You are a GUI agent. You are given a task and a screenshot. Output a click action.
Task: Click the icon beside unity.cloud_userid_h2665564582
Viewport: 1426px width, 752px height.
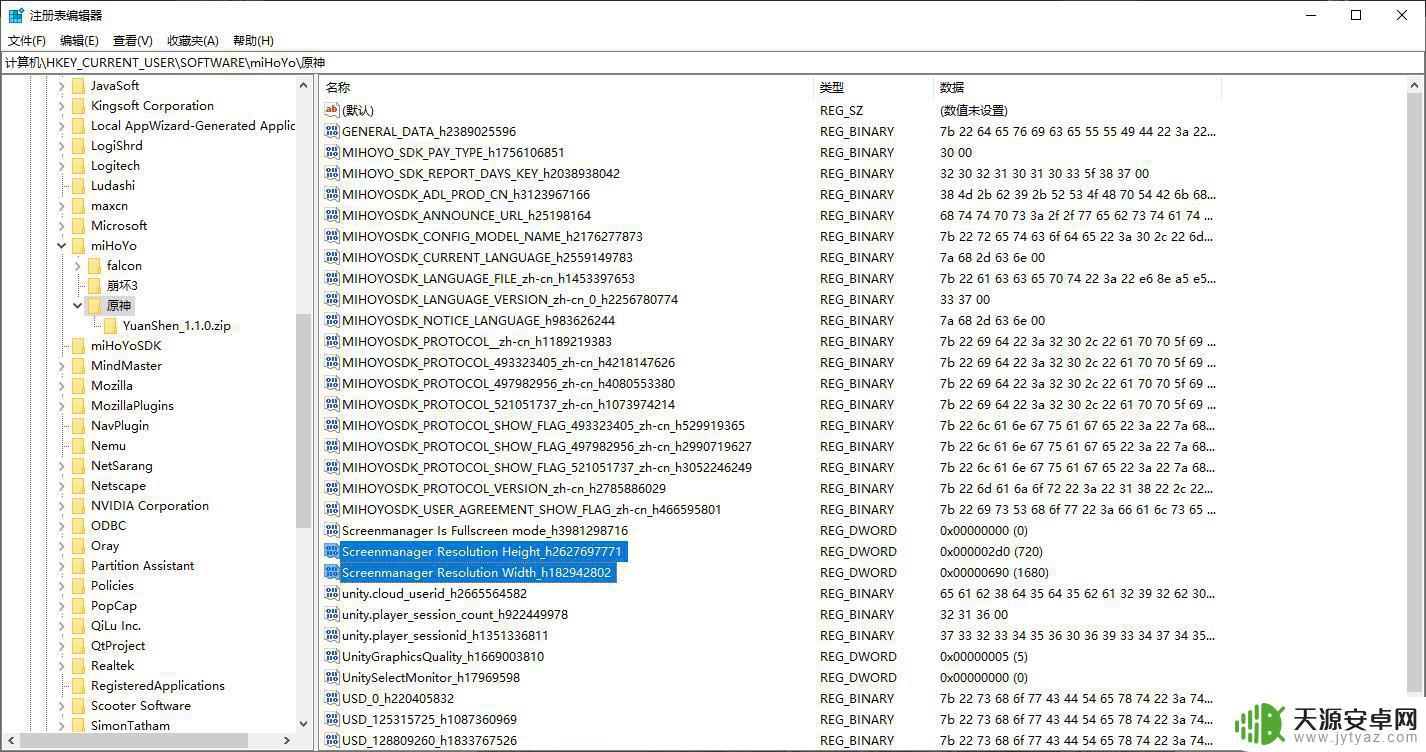coord(332,593)
